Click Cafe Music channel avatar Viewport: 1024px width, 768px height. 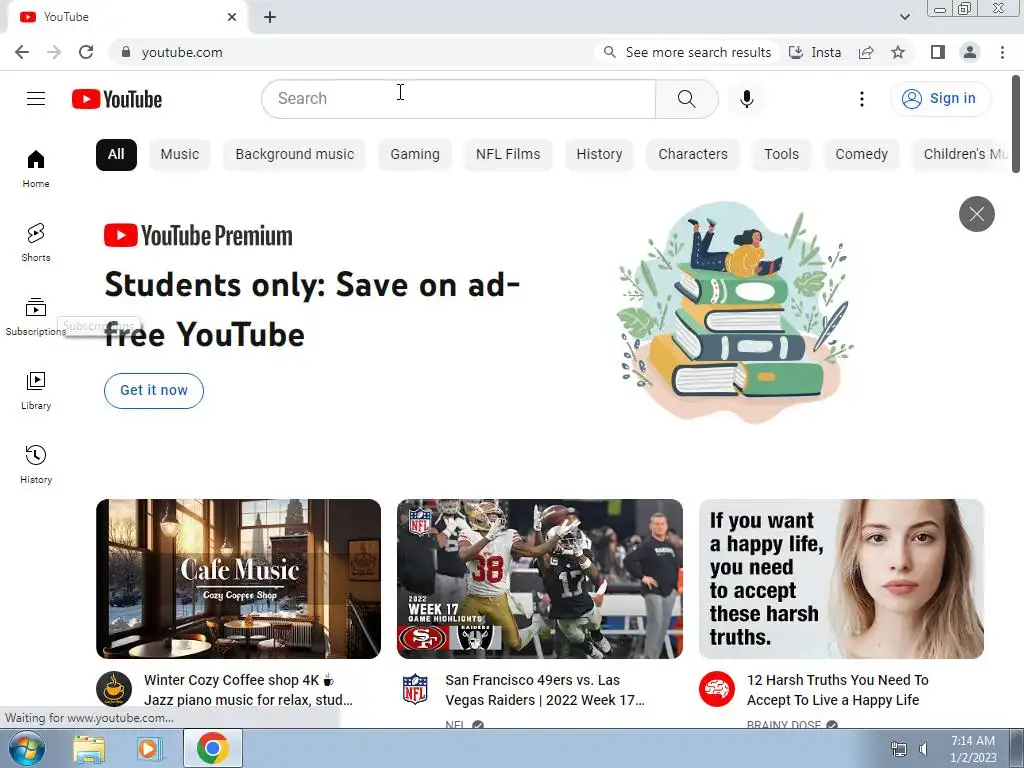114,689
